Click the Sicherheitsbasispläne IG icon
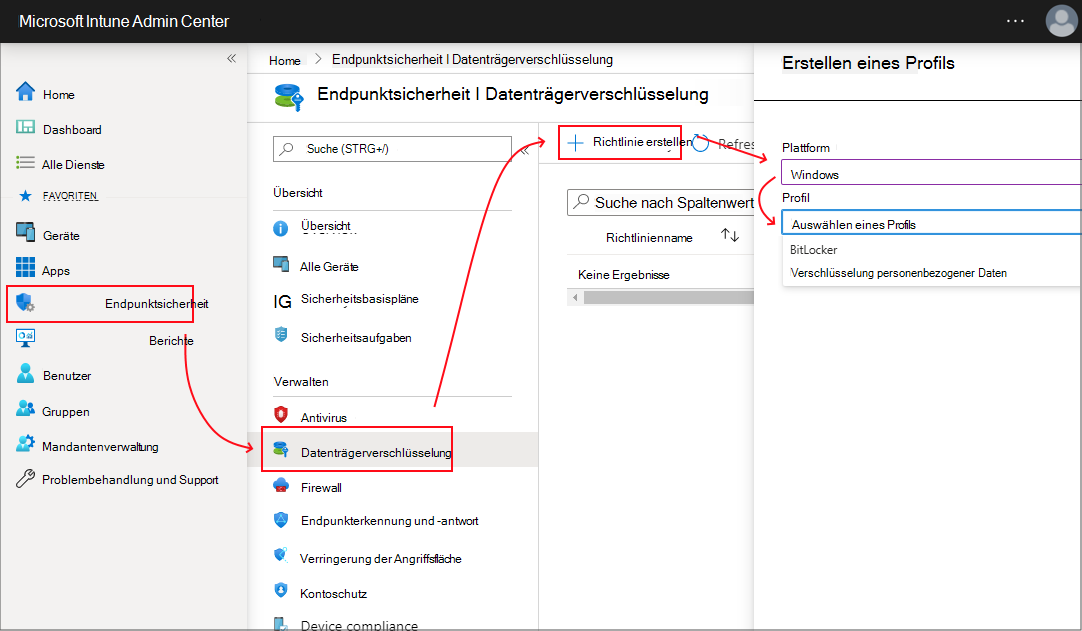This screenshot has width=1082, height=631. [282, 301]
